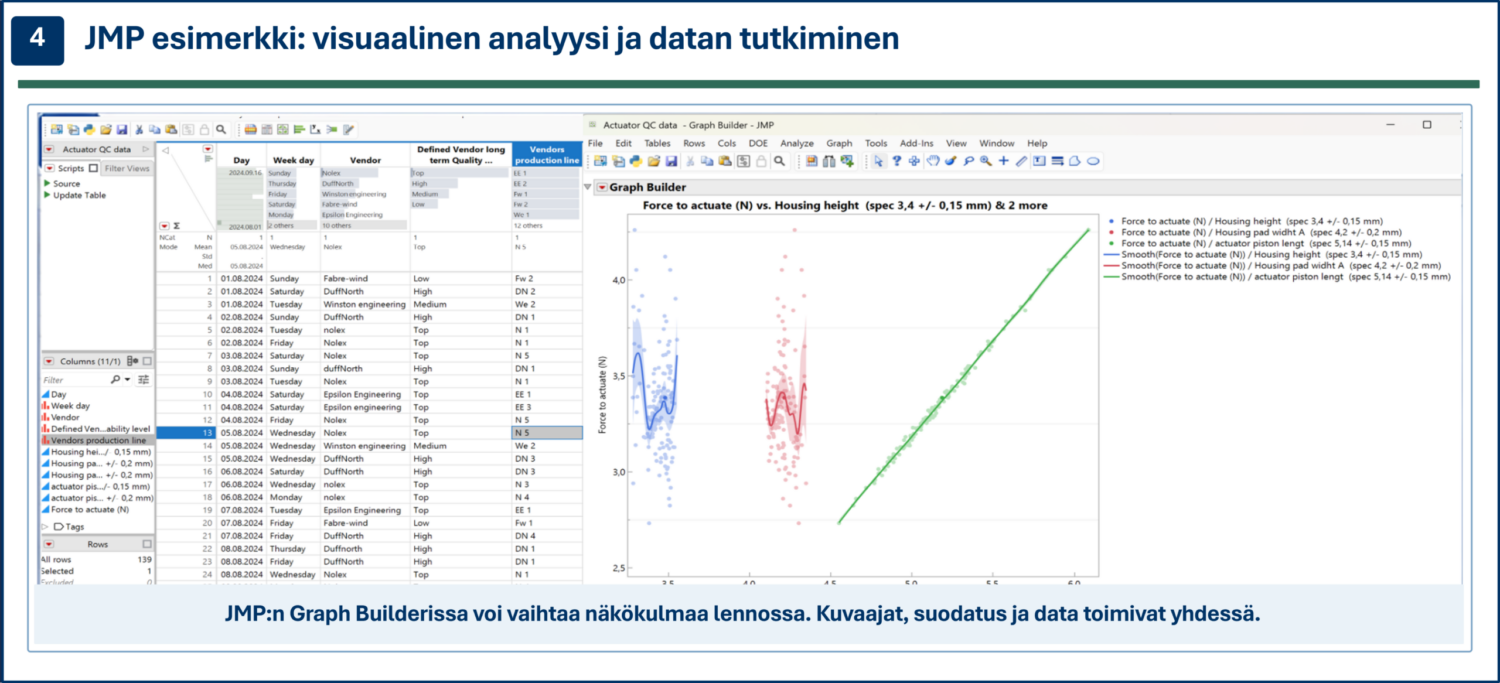The image size is (1500, 683).
Task: Click the graph title Force to actuate vs. Housing height
Action: click(845, 205)
